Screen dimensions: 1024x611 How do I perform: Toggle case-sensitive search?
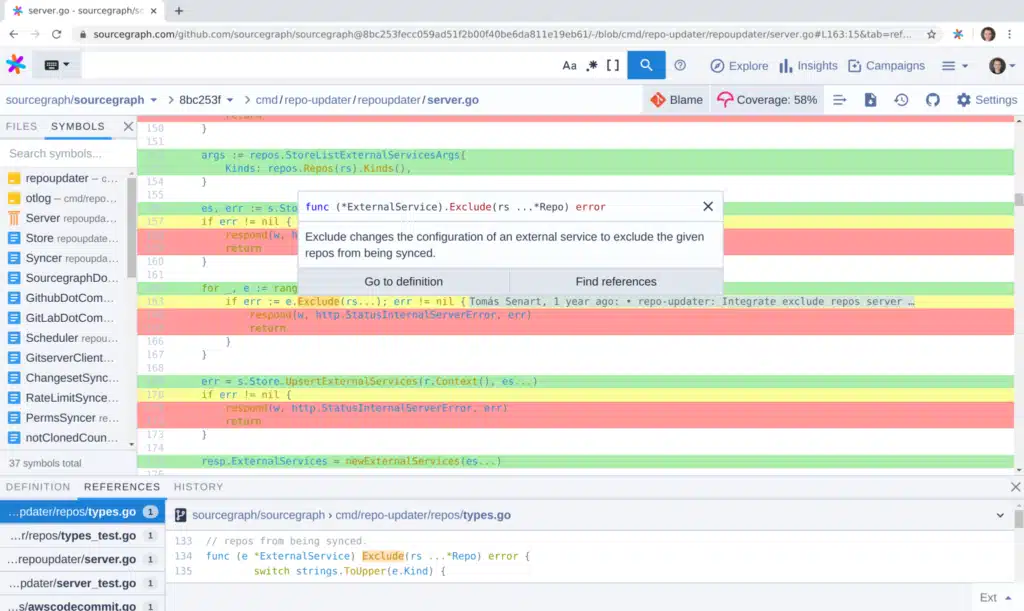[x=569, y=65]
